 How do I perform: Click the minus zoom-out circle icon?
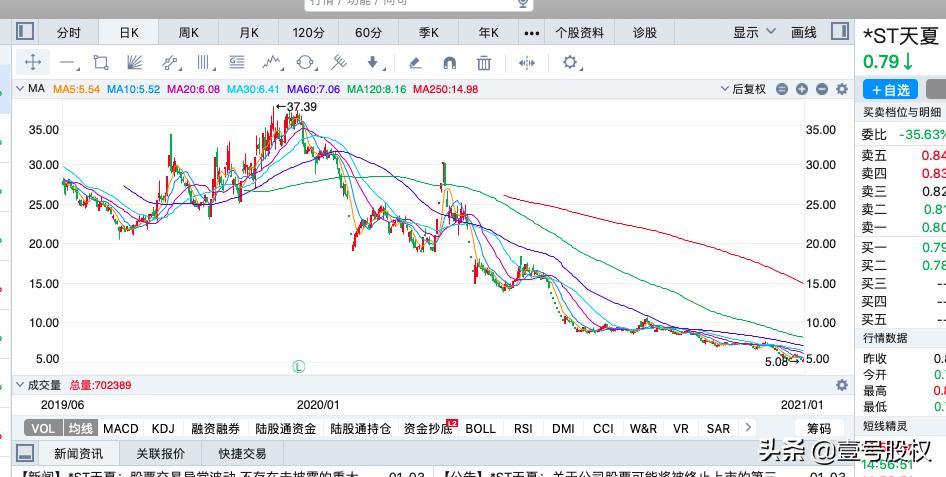point(822,89)
